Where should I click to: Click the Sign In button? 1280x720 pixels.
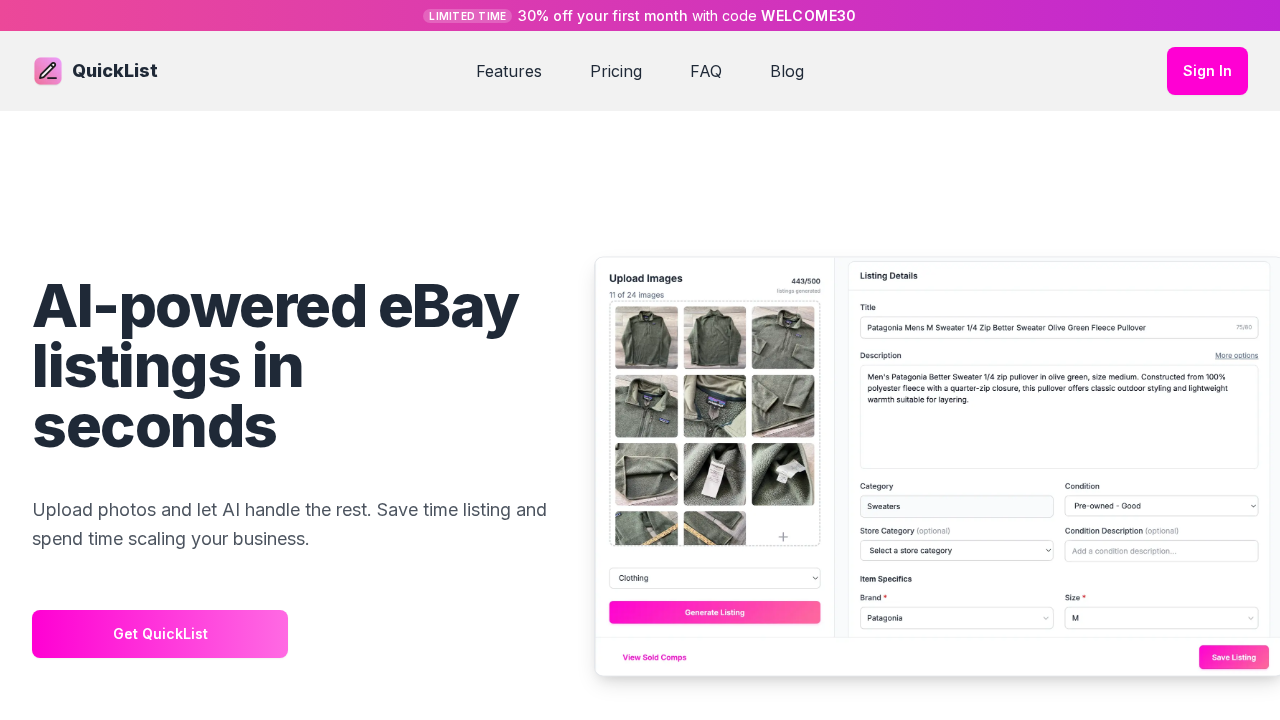[1207, 71]
